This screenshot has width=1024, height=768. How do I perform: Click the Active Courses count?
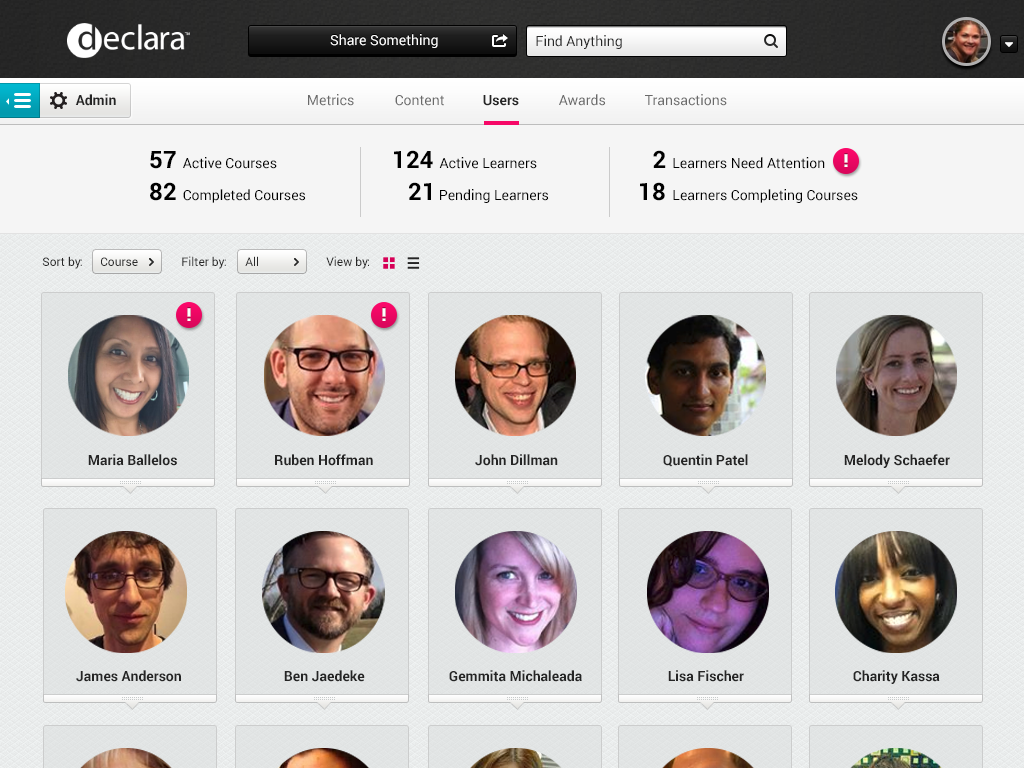[163, 160]
